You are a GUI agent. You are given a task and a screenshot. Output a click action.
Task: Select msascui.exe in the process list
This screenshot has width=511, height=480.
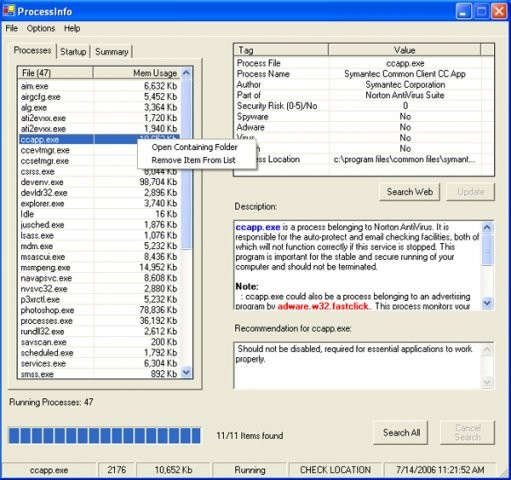99,257
